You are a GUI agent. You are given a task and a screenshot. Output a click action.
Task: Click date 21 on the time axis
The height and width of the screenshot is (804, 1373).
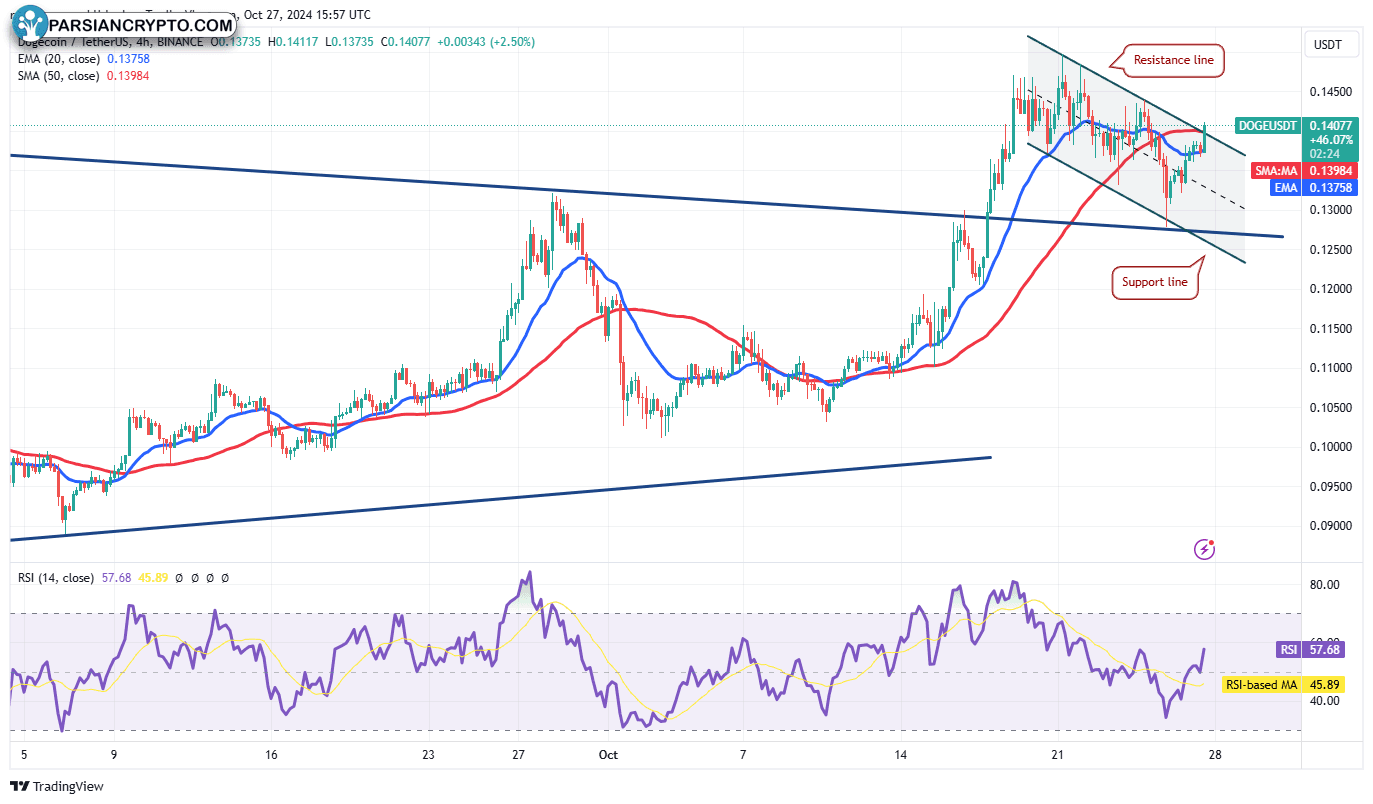(x=1058, y=754)
